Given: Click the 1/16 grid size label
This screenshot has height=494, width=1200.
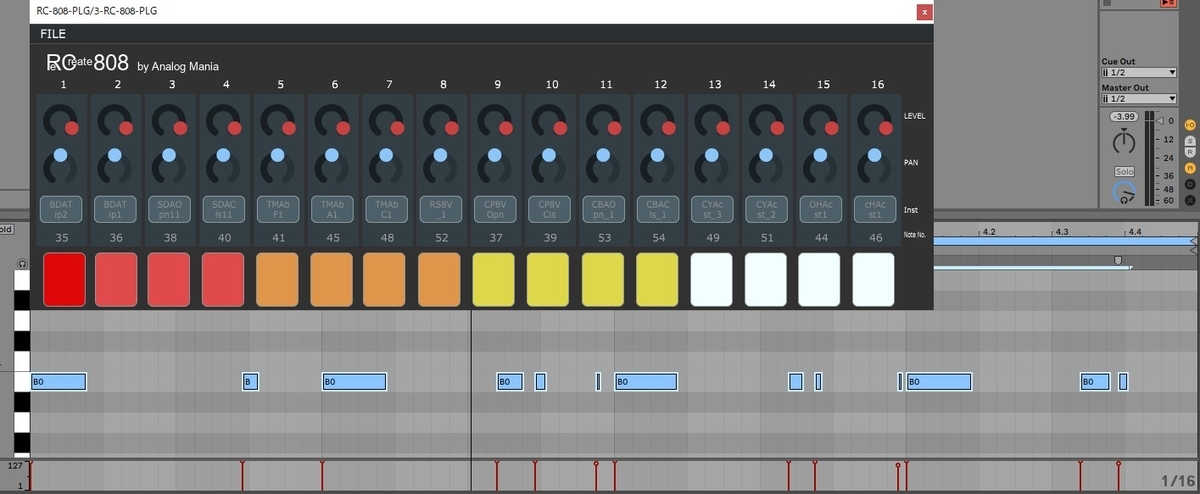Looking at the screenshot, I should point(1177,481).
